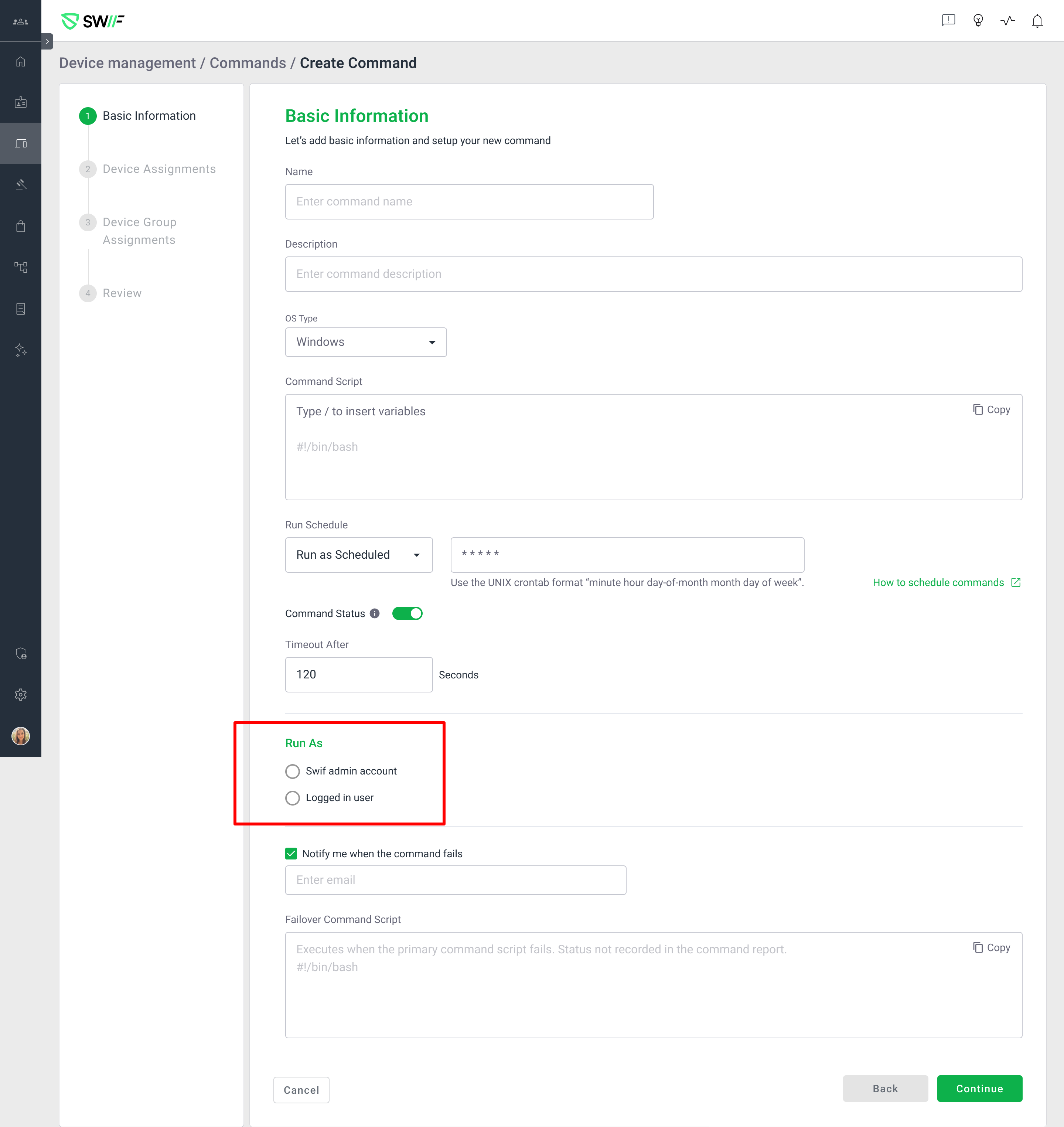Open the team icon atop the sidebar
The width and height of the screenshot is (1064, 1127).
pyautogui.click(x=20, y=21)
